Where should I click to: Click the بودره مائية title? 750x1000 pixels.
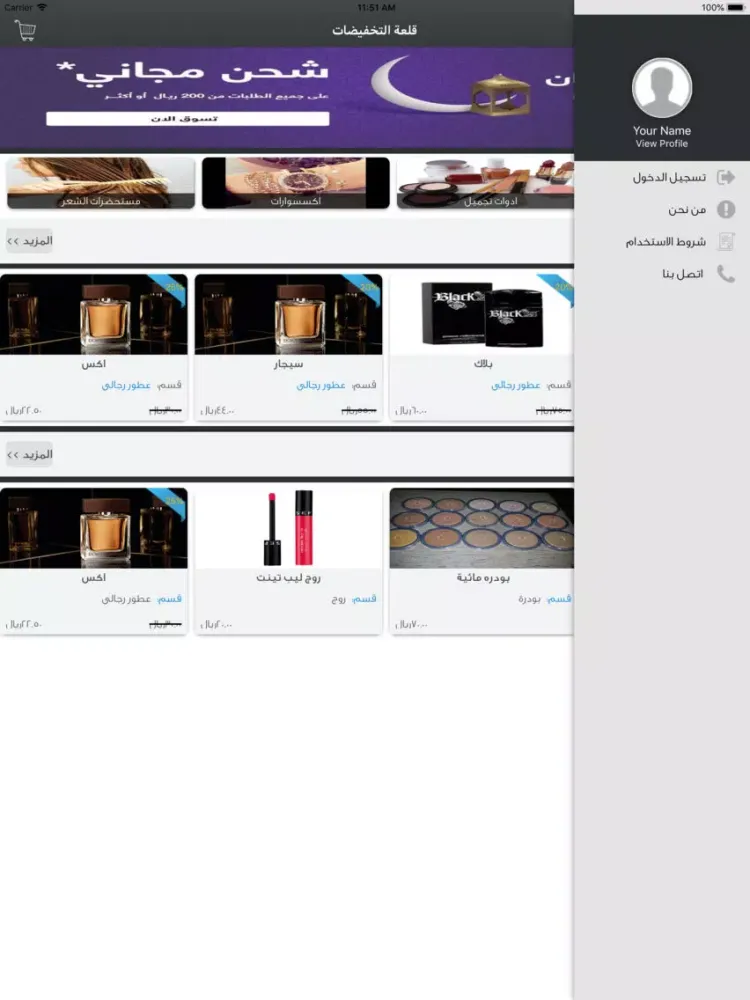coord(483,577)
